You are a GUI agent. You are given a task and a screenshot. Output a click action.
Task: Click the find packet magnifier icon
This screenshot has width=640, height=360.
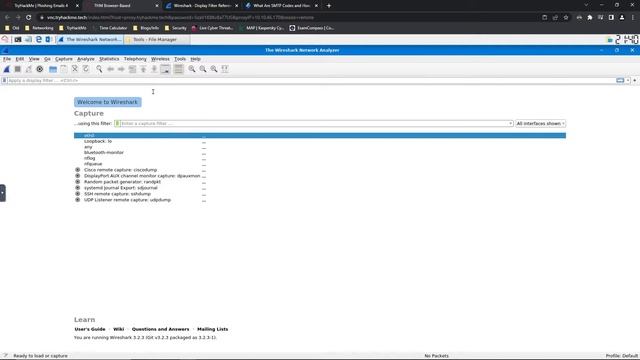click(99, 69)
